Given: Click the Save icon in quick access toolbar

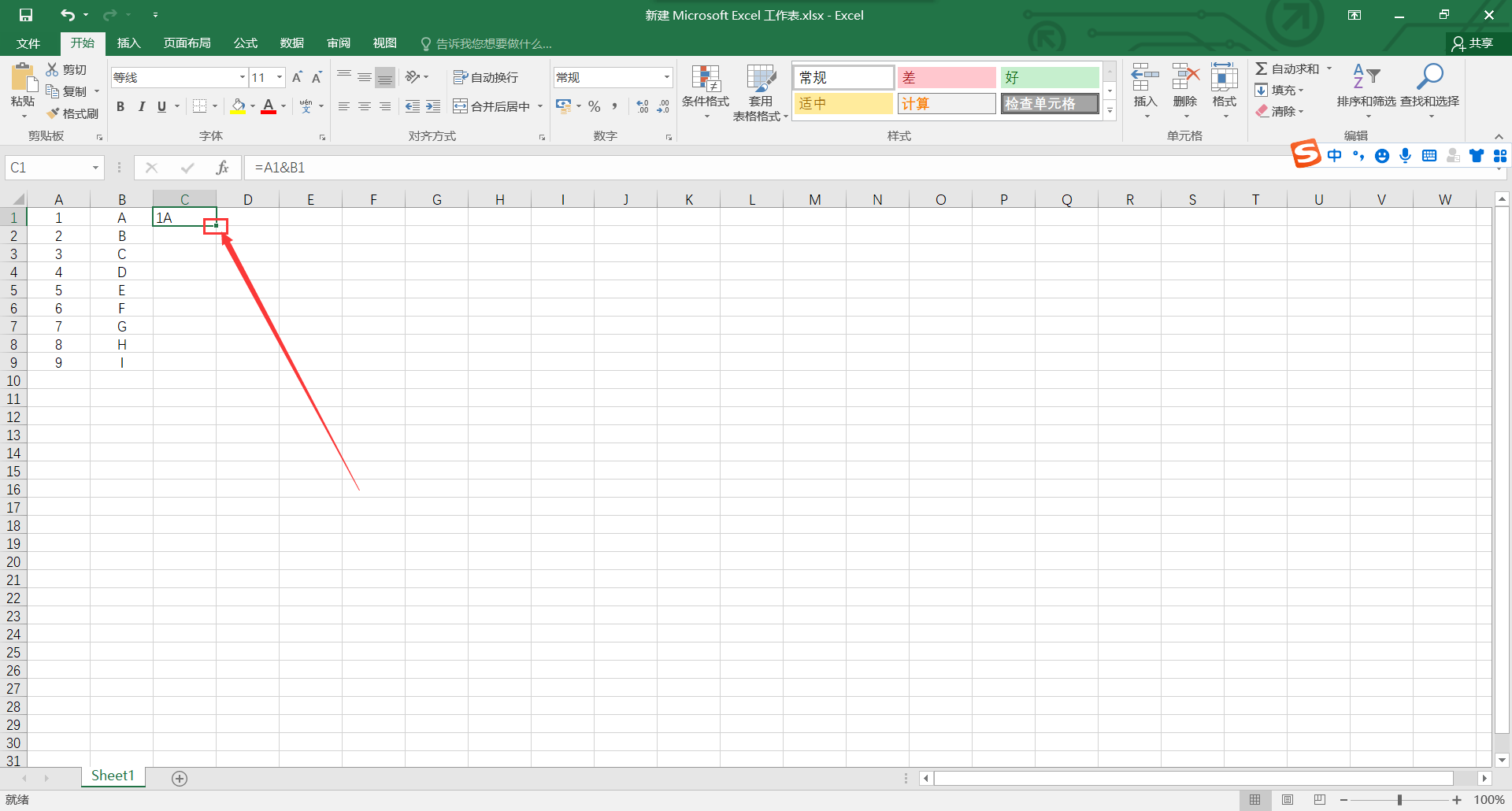Looking at the screenshot, I should 26,15.
